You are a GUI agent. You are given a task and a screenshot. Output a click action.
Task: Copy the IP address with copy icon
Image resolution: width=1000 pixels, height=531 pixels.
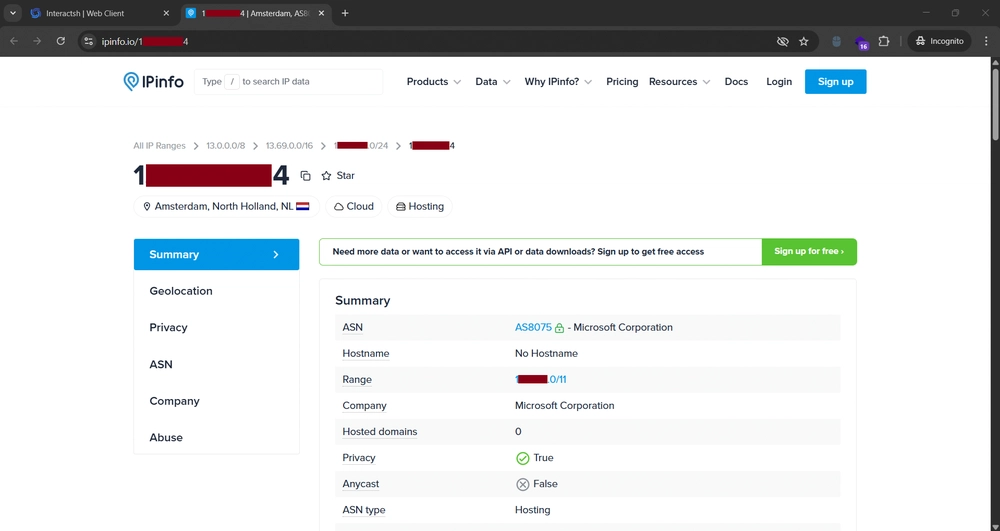click(305, 176)
